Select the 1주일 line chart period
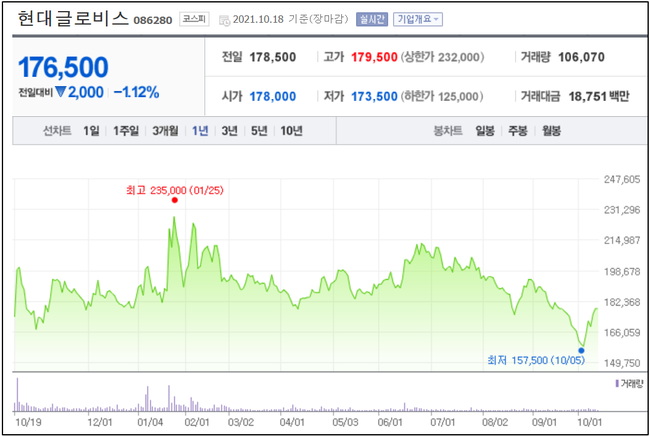 coord(126,131)
